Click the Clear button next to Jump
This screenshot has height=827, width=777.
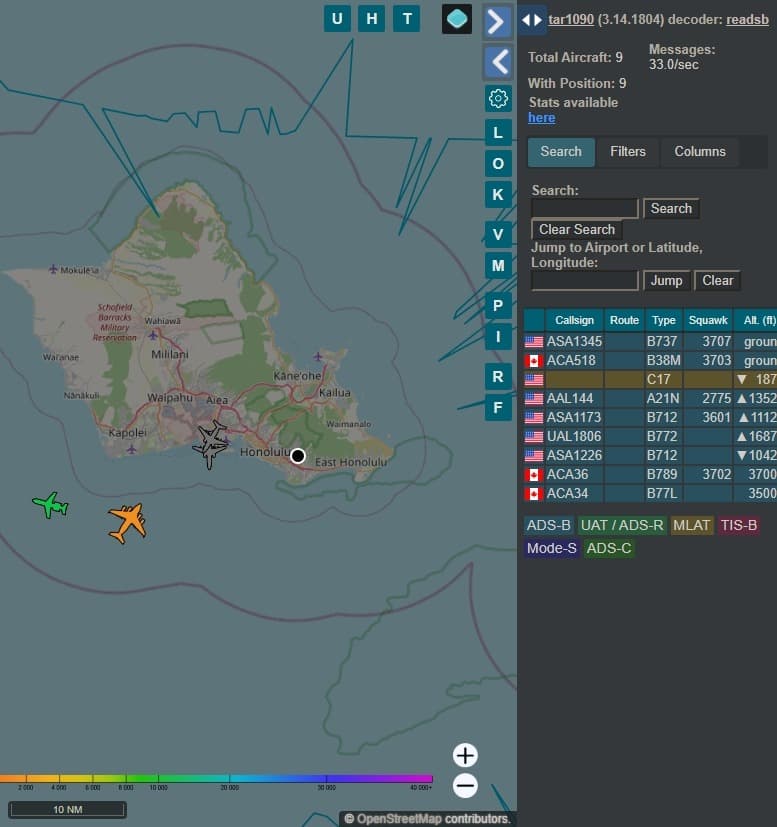(717, 281)
